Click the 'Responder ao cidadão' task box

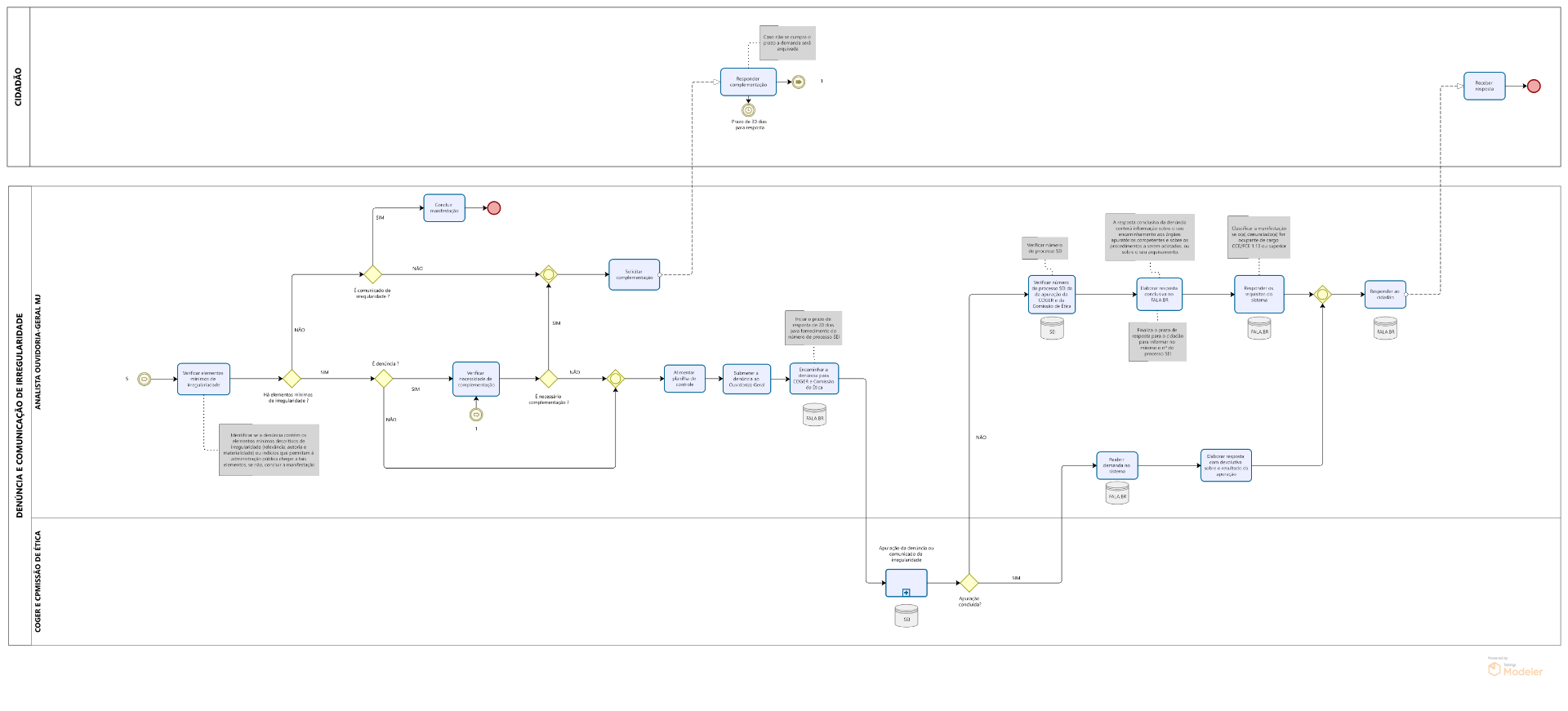(x=1385, y=294)
